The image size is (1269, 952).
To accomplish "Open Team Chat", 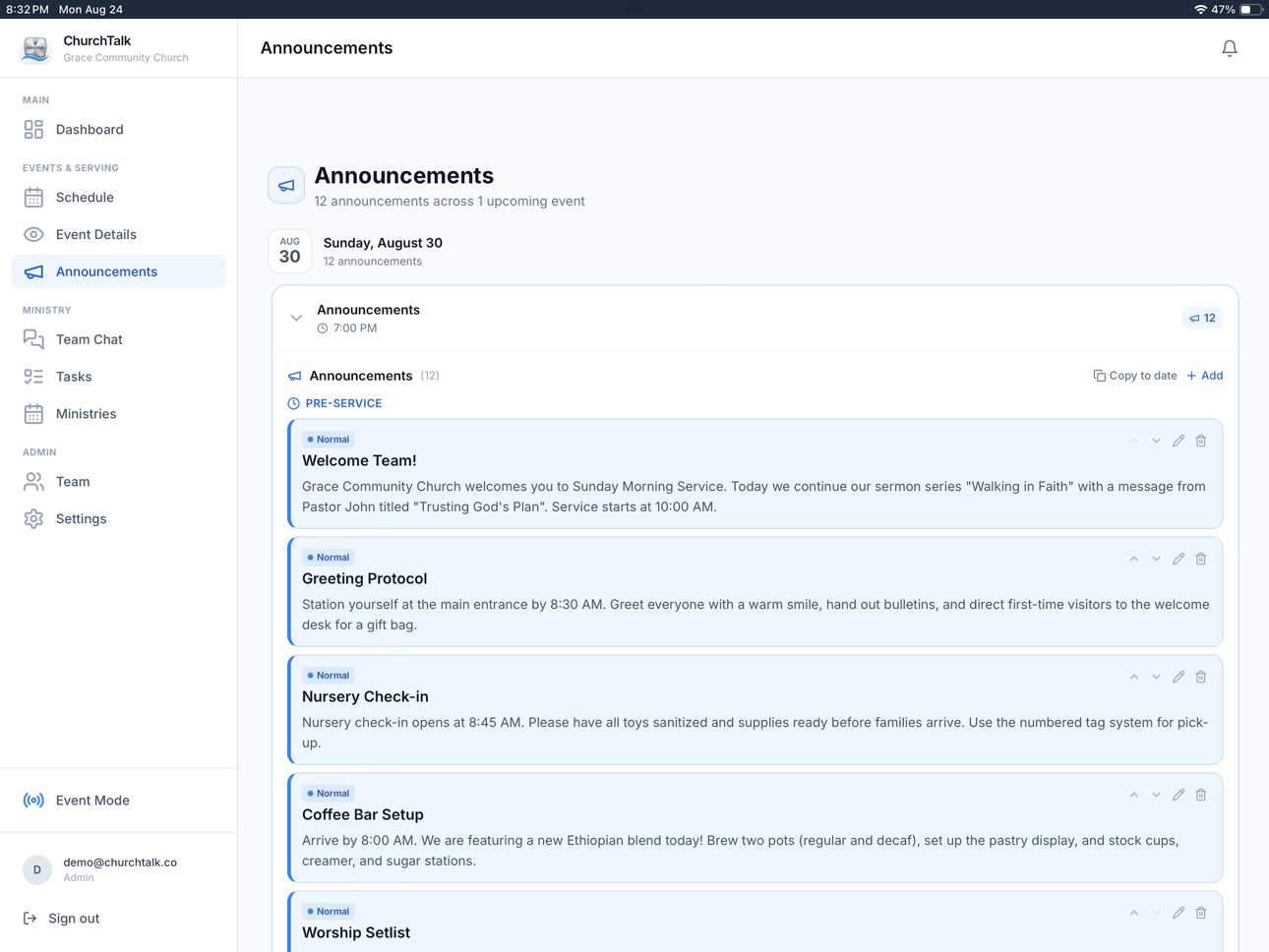I will point(118,340).
